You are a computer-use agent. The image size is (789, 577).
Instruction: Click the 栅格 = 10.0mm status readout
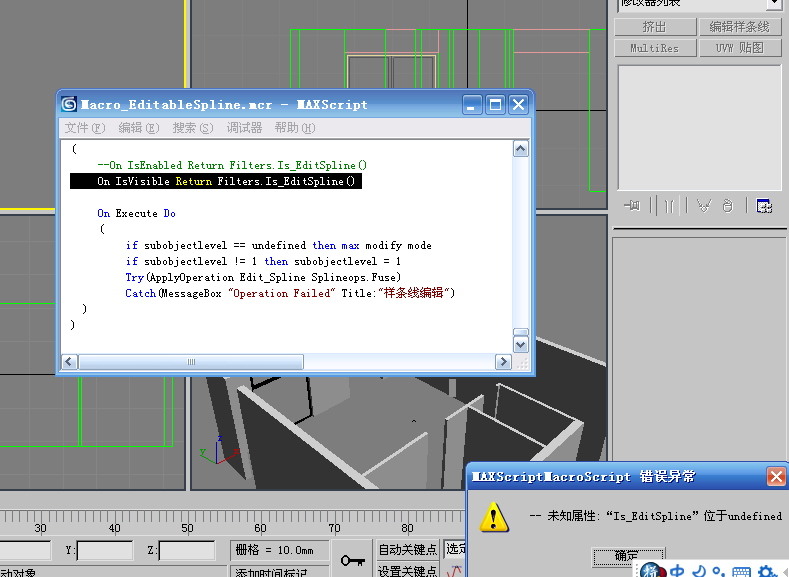[280, 550]
